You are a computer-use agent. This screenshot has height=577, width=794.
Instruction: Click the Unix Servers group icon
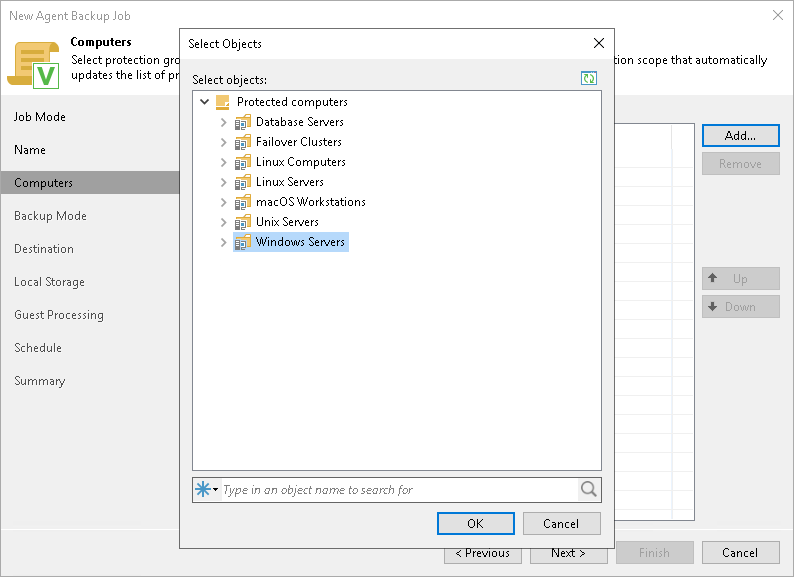click(243, 222)
